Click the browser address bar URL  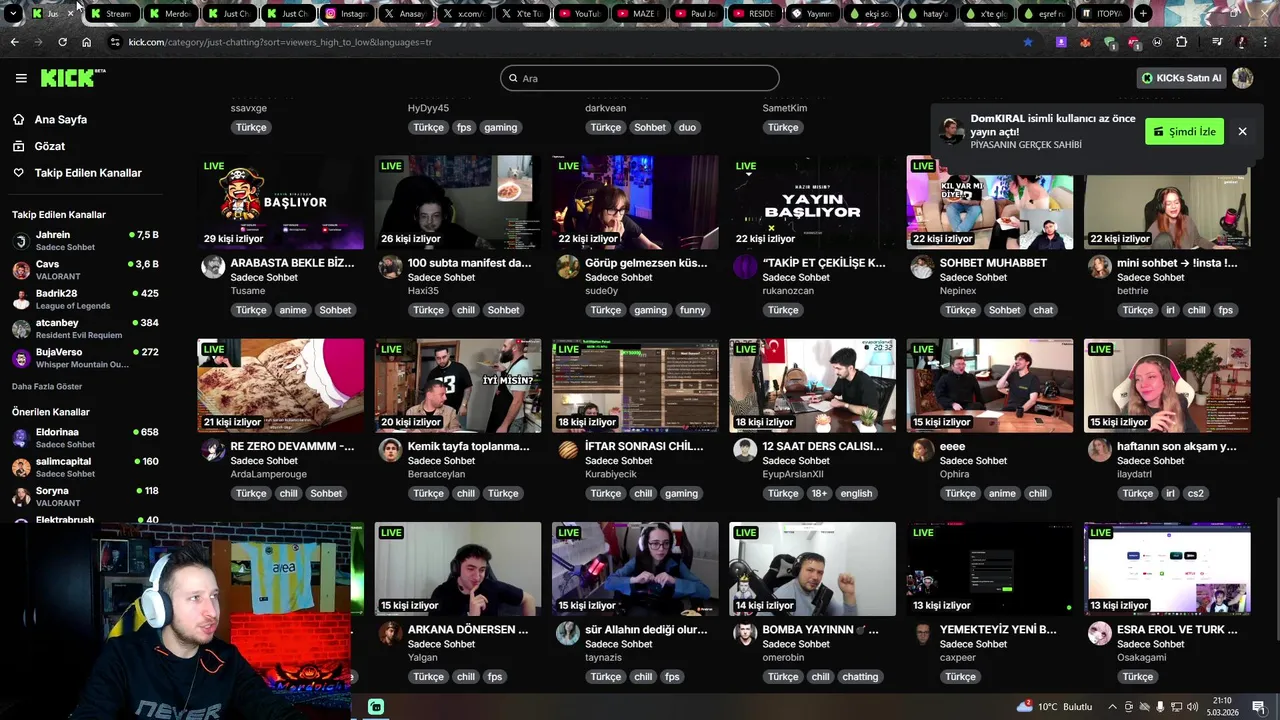pyautogui.click(x=280, y=42)
